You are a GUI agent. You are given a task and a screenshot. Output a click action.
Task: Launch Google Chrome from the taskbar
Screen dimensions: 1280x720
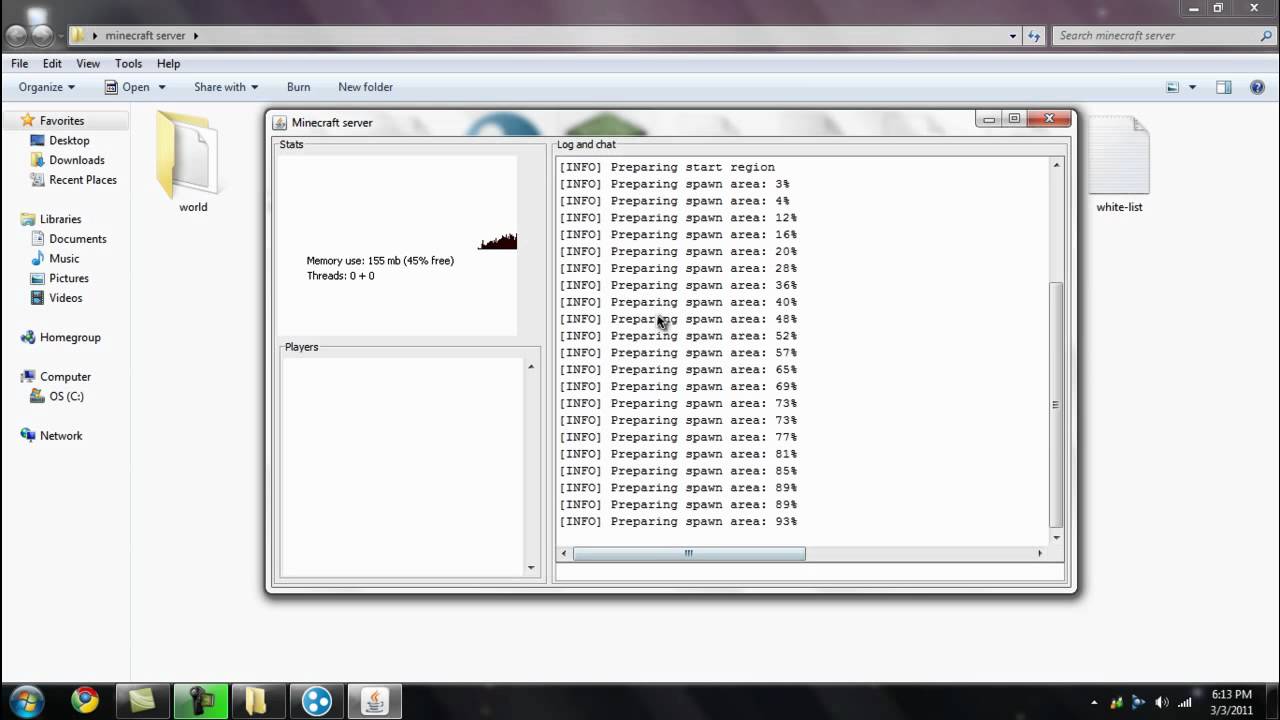(85, 700)
